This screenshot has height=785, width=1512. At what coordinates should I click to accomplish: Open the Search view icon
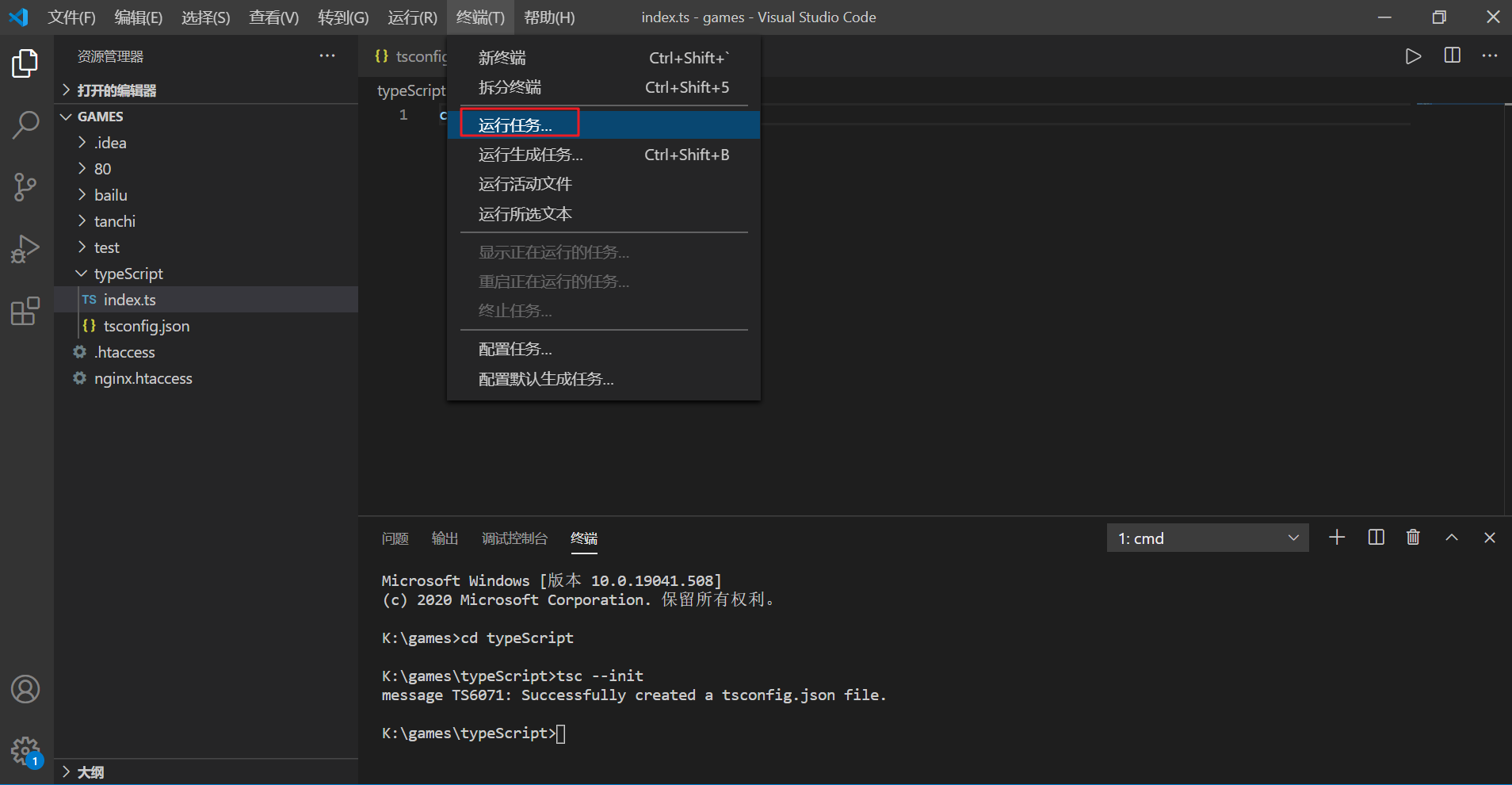point(26,125)
